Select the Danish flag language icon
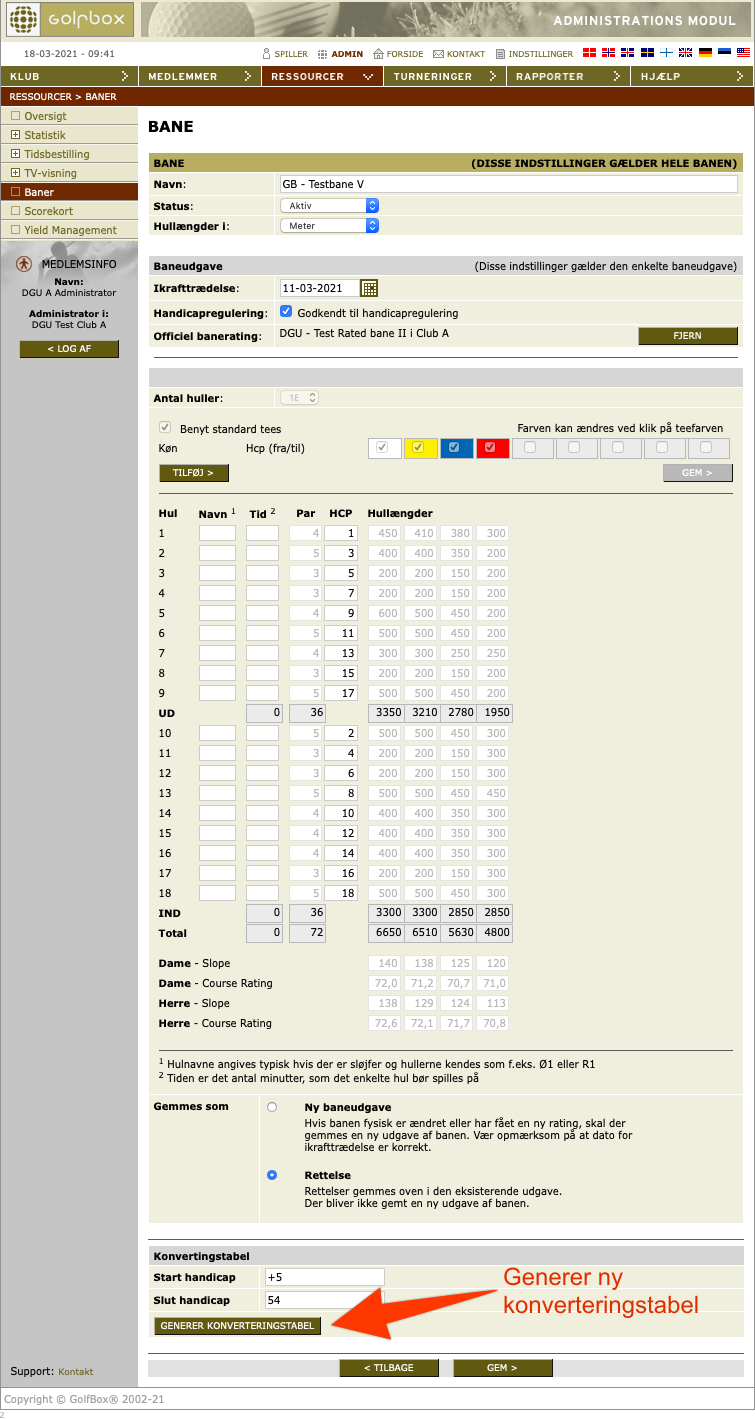The width and height of the screenshot is (755, 1420). (x=590, y=53)
